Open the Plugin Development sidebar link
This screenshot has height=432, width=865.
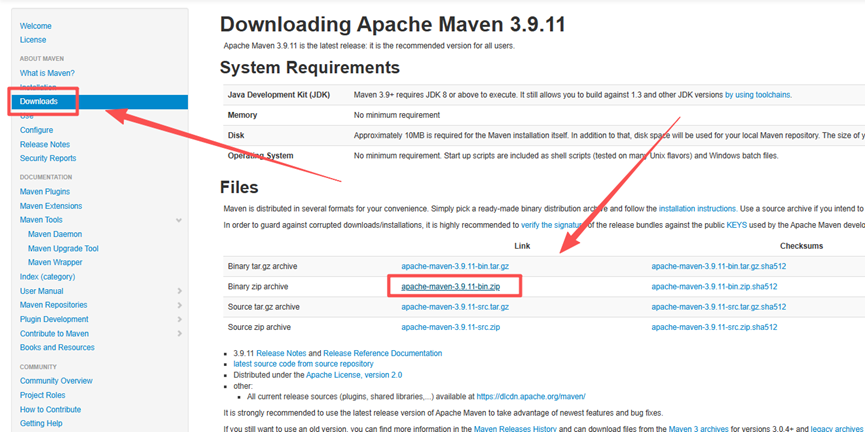pyautogui.click(x=54, y=319)
